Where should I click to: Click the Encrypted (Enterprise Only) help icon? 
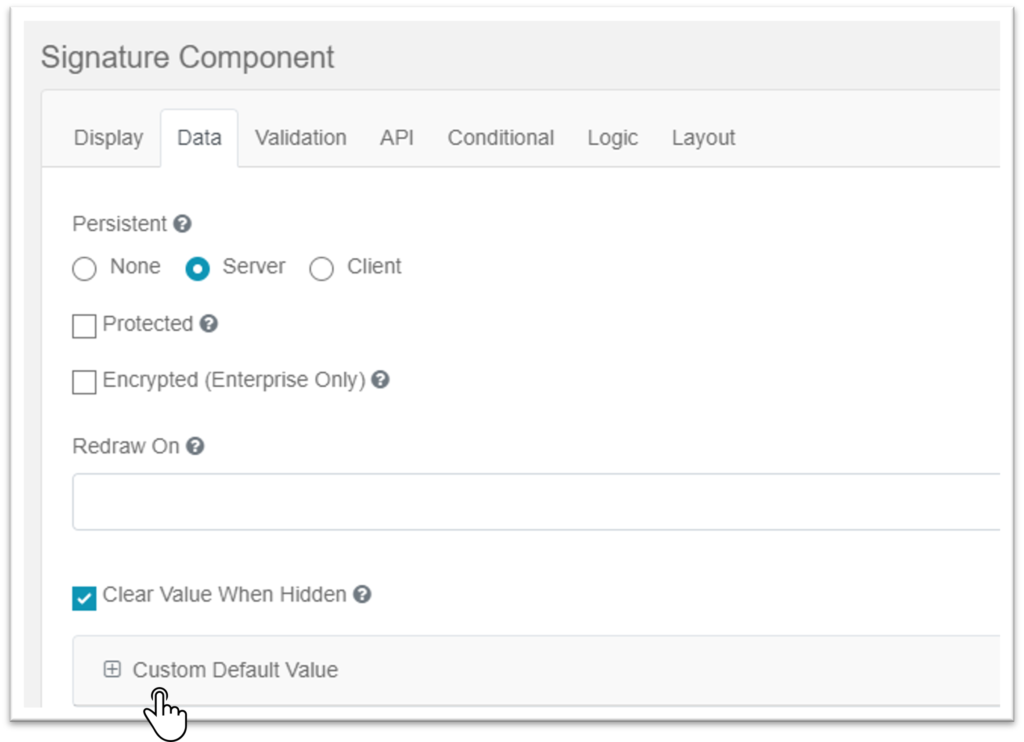click(380, 380)
